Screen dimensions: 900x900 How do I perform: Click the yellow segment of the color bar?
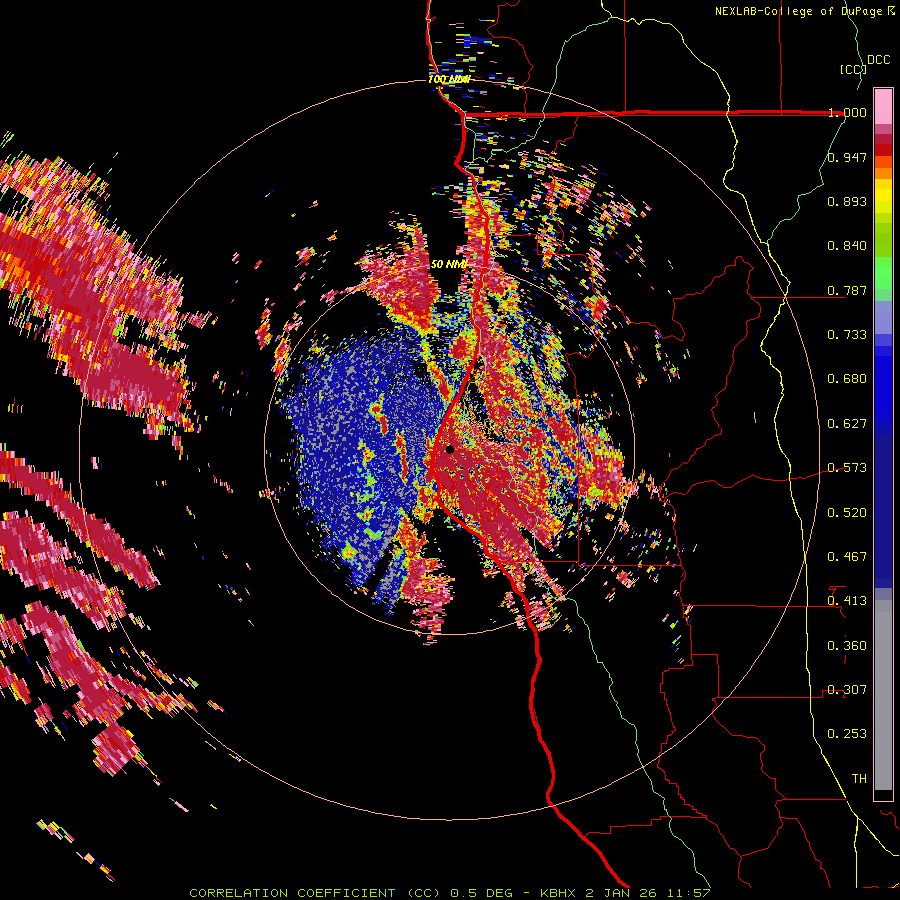pos(883,196)
